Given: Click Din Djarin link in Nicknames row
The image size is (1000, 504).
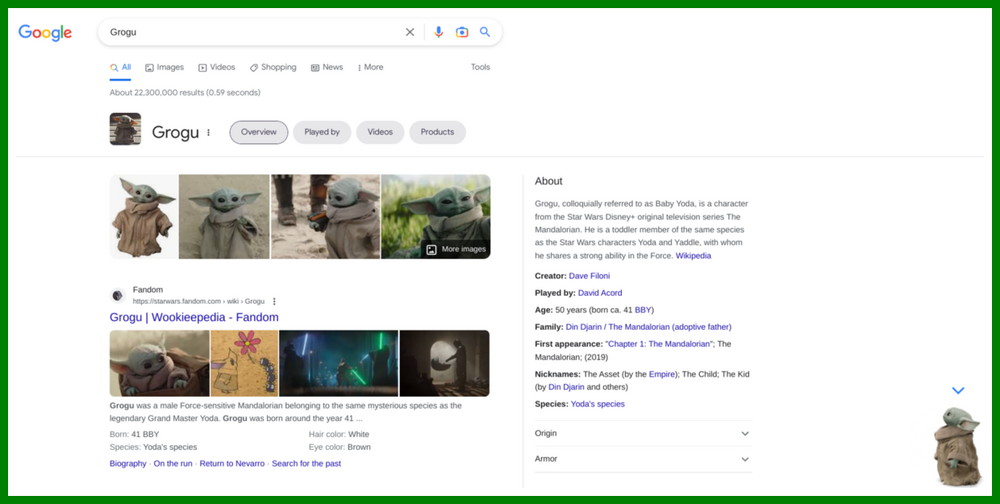Looking at the screenshot, I should point(566,387).
